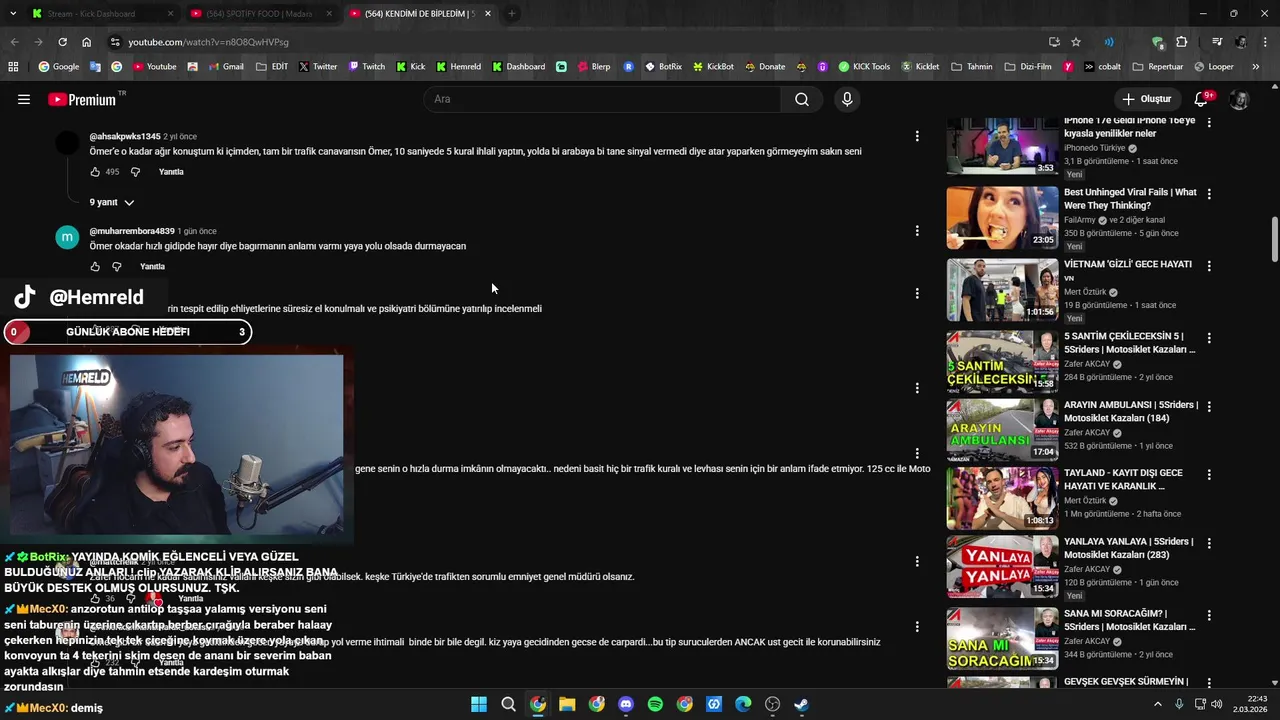The height and width of the screenshot is (720, 1280).
Task: Reply via Yanıtla on @ahsakpwks1345 comment
Action: click(171, 172)
